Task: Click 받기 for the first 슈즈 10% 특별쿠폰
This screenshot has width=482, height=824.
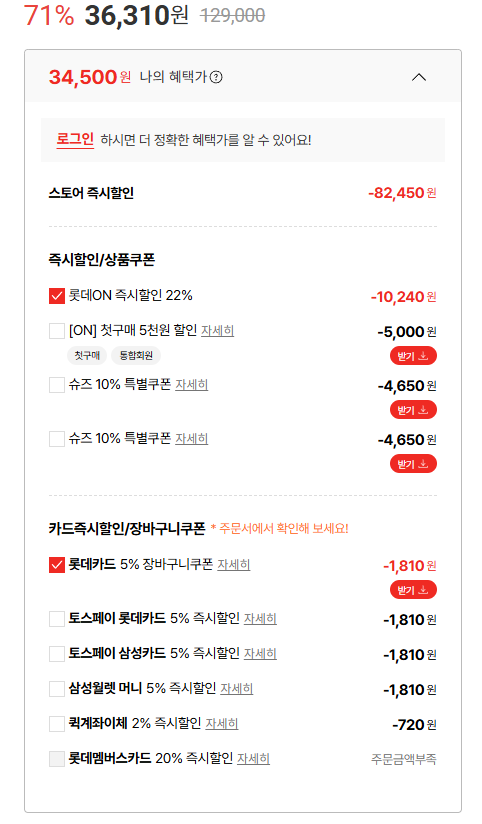Action: (413, 410)
